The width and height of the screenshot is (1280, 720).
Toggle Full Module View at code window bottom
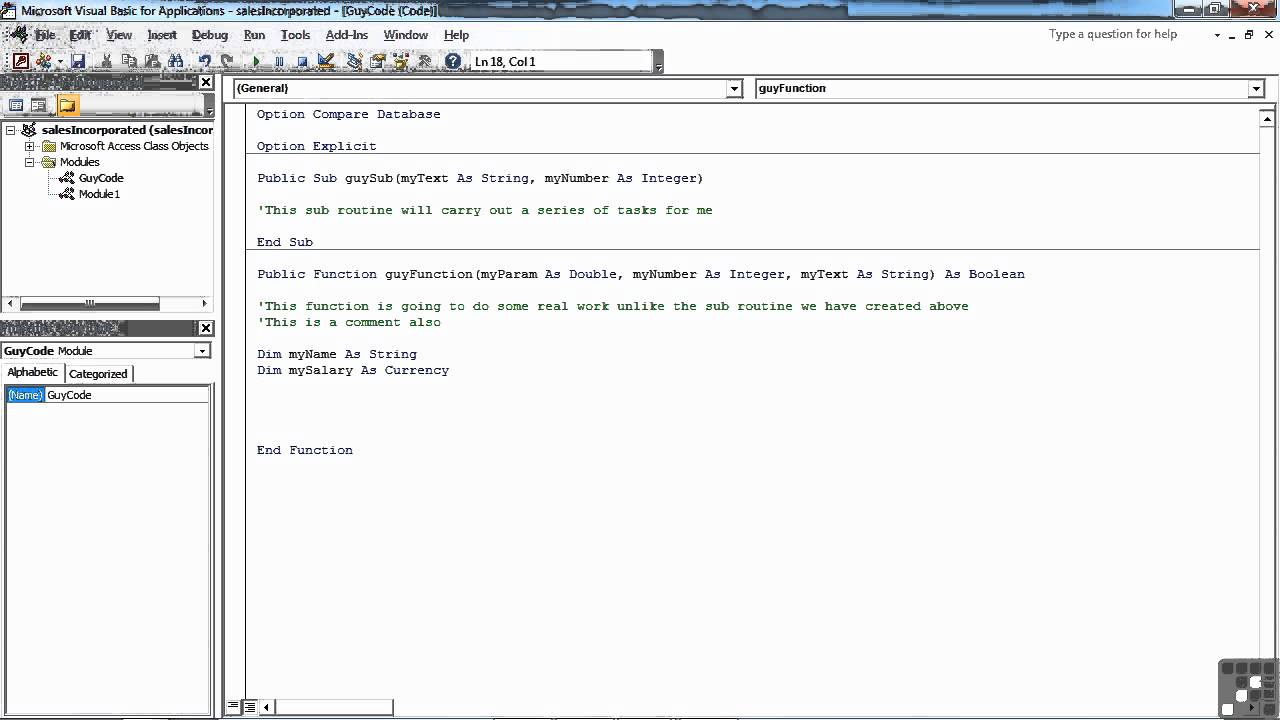[x=250, y=707]
